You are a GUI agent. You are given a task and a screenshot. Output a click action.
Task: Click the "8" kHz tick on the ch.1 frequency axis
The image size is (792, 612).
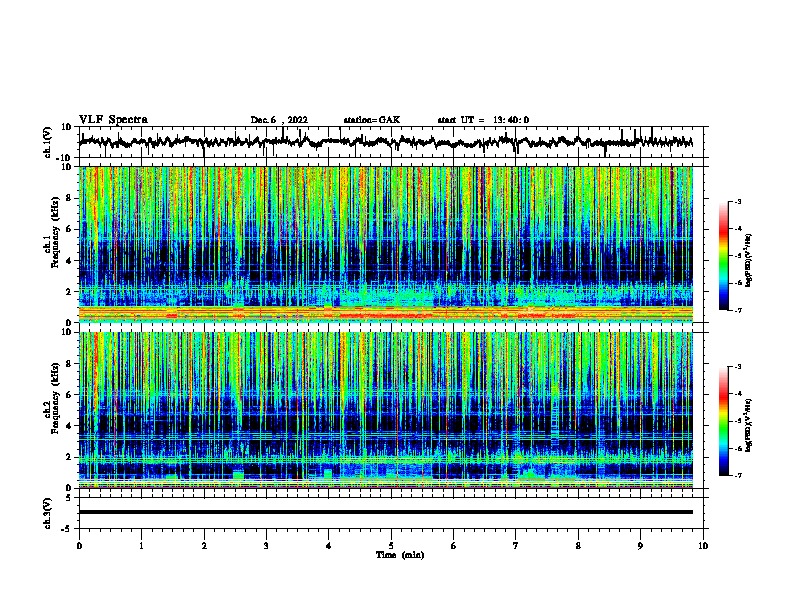click(69, 198)
